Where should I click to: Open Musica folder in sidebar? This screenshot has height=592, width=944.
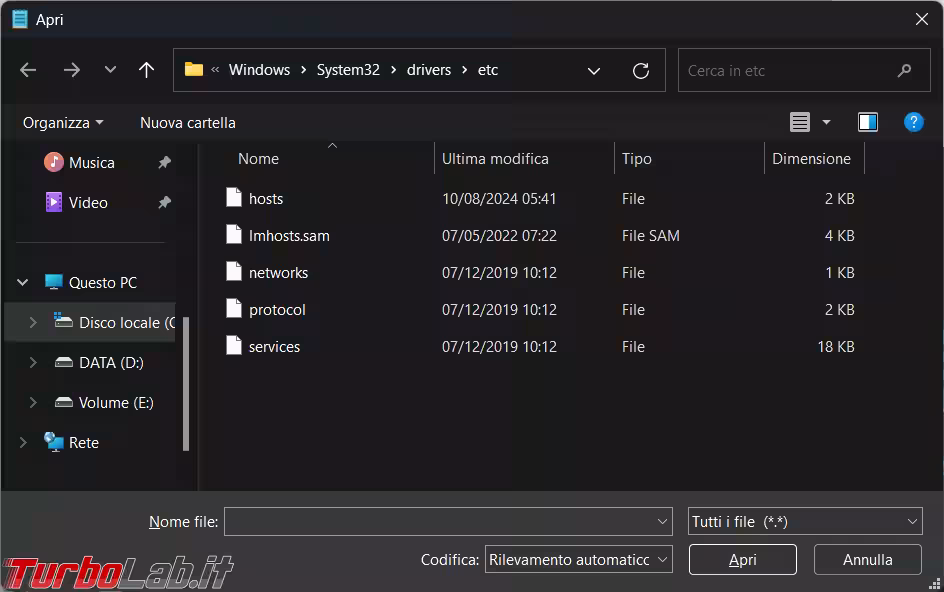tap(91, 163)
